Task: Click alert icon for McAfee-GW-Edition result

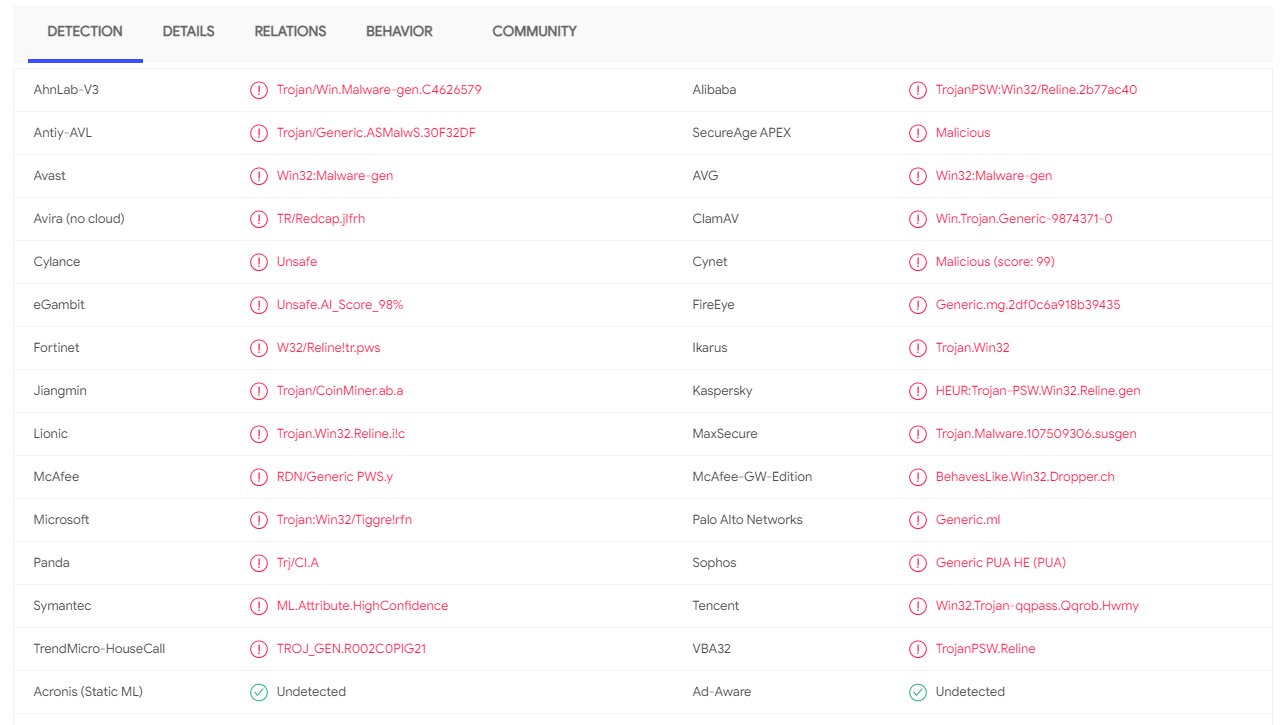Action: click(x=918, y=477)
